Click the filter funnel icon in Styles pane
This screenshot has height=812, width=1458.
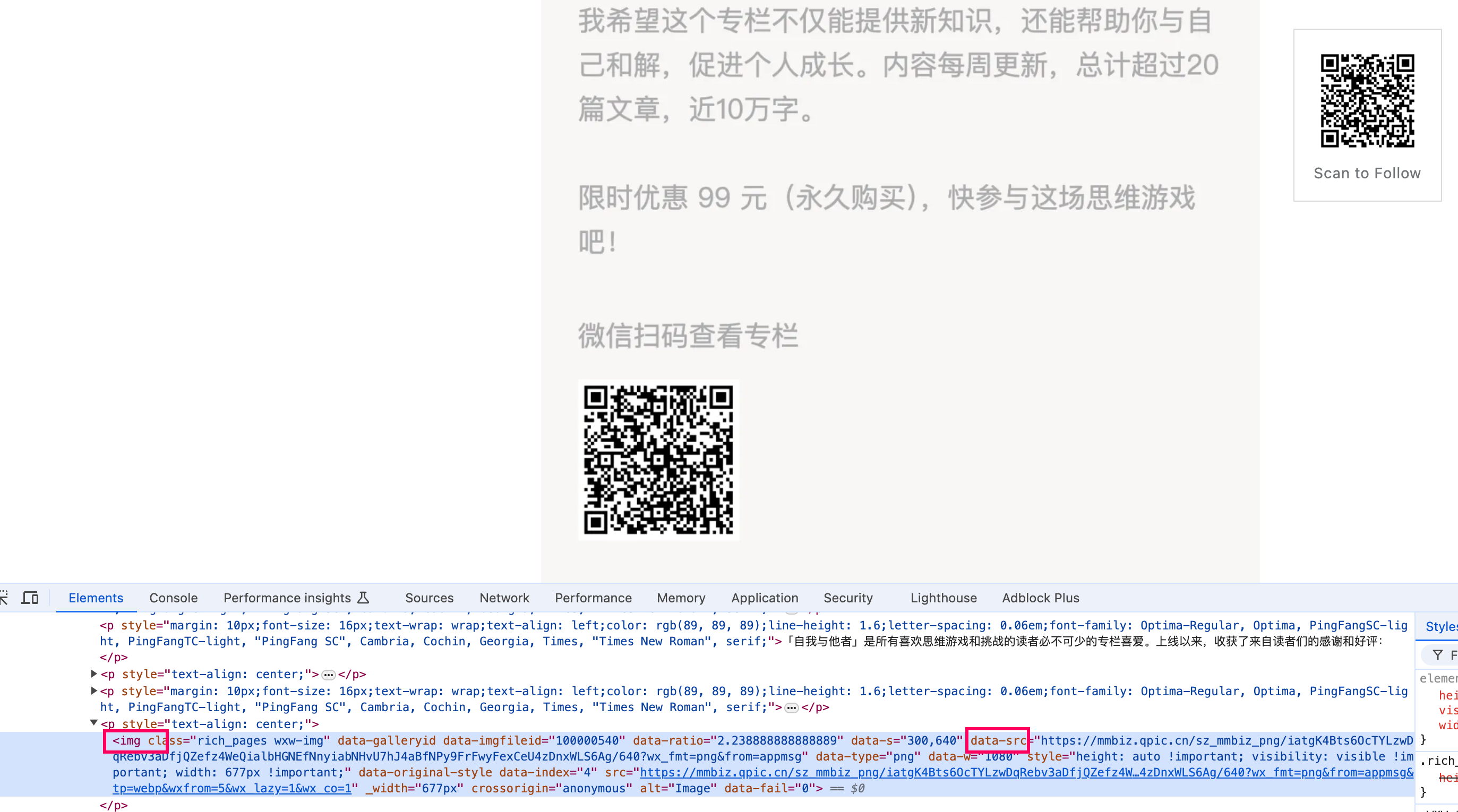tap(1438, 655)
